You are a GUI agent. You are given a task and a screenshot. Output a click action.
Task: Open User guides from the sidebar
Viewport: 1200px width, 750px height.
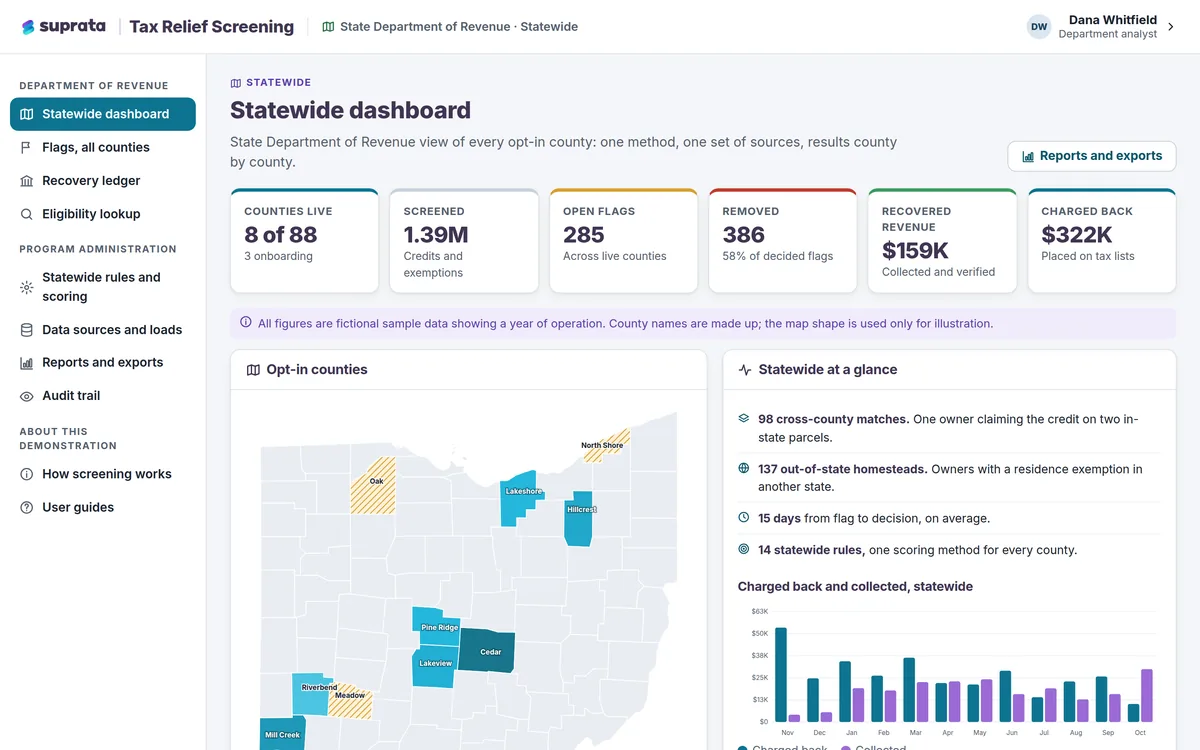pos(103,508)
